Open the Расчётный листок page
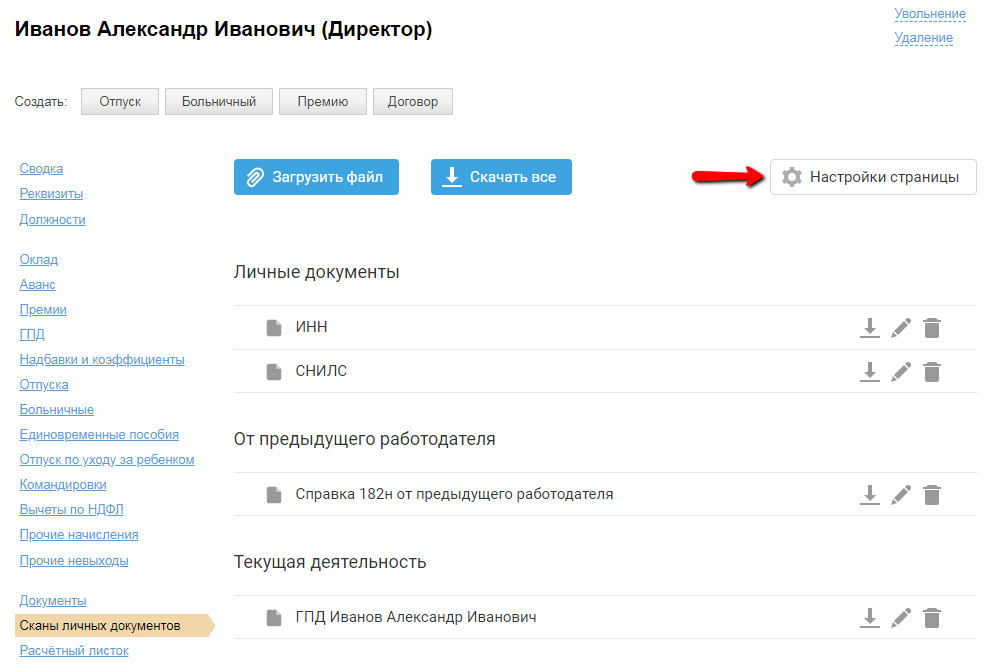Viewport: 994px width, 669px height. coord(74,651)
